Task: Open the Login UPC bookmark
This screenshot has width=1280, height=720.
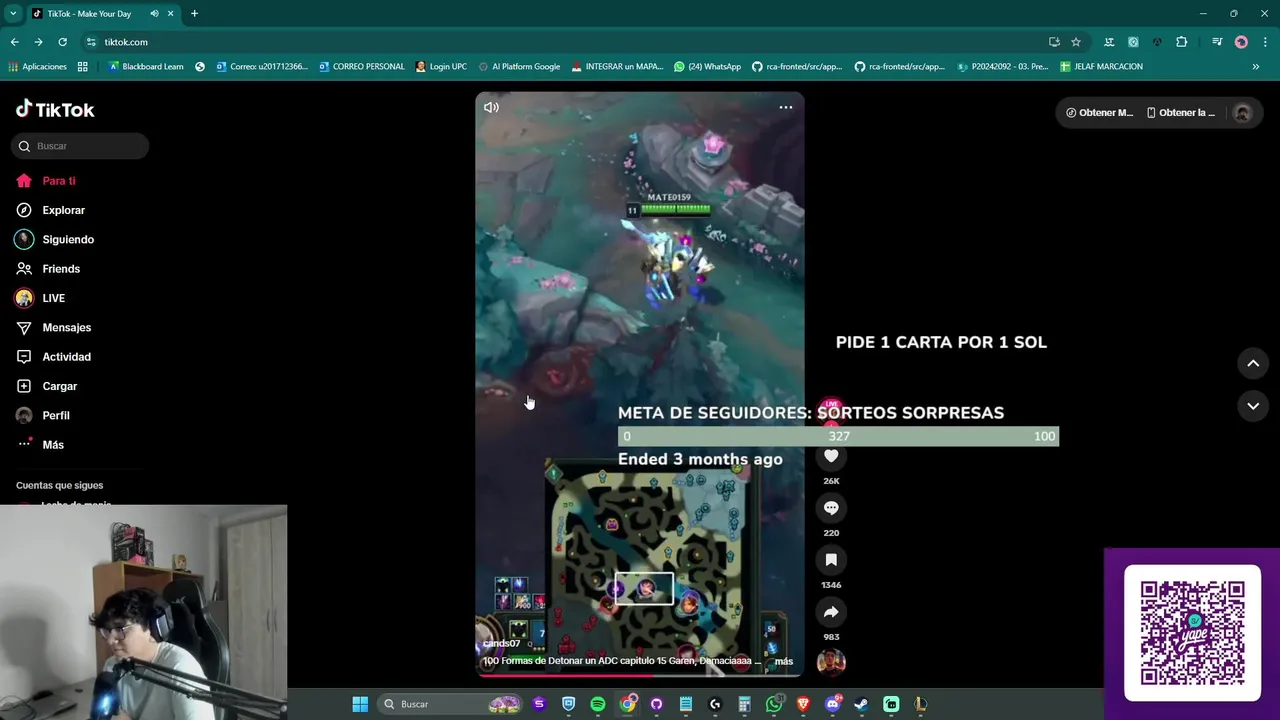Action: 440,67
